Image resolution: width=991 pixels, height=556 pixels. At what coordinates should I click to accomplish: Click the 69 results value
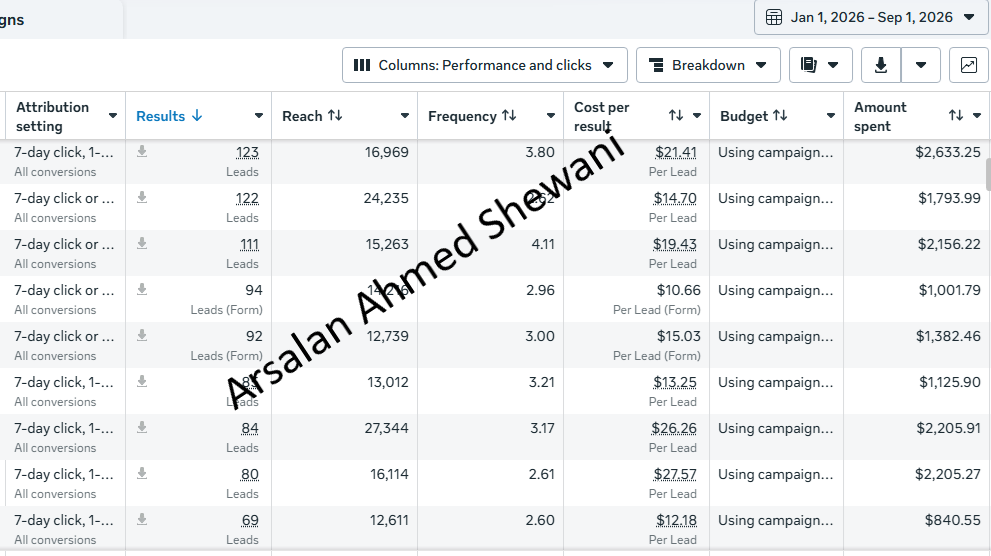tap(250, 521)
